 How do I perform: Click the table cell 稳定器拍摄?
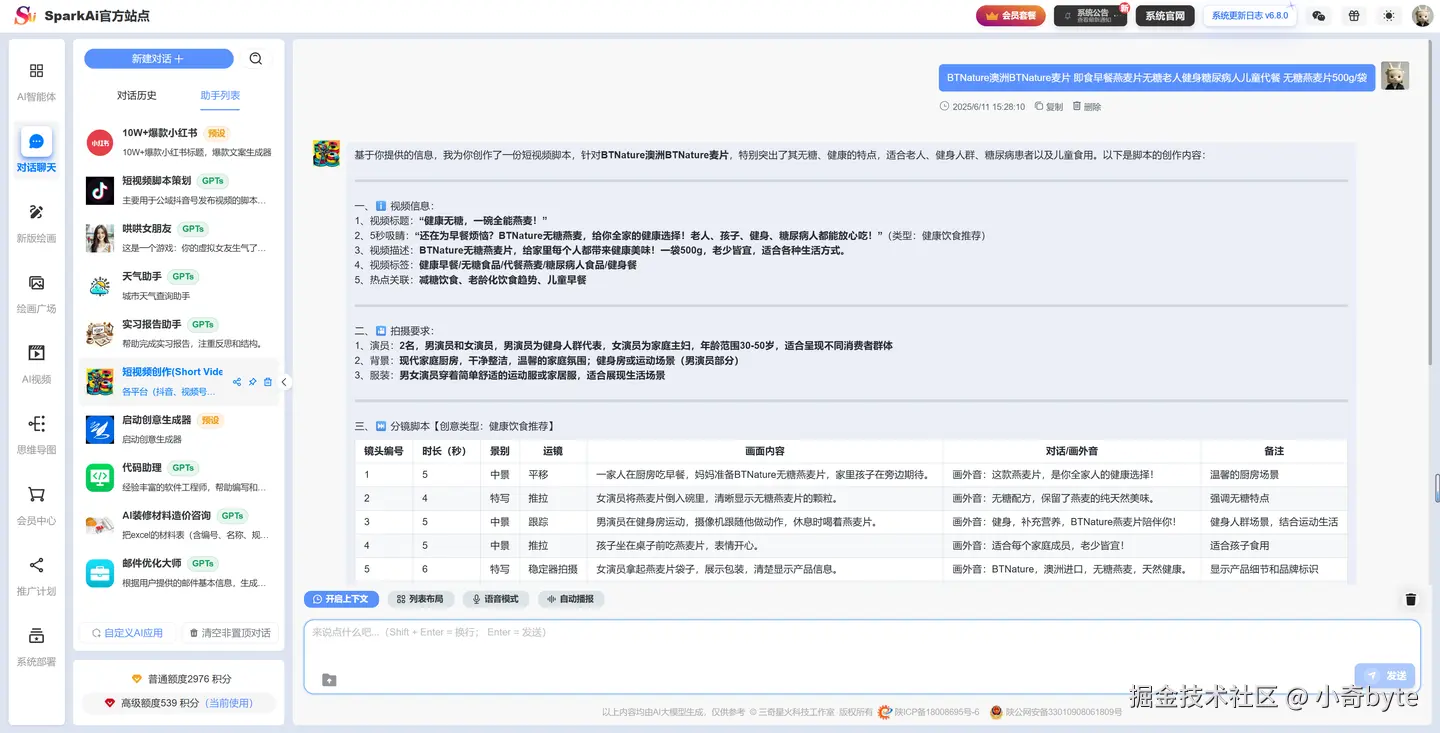553,569
